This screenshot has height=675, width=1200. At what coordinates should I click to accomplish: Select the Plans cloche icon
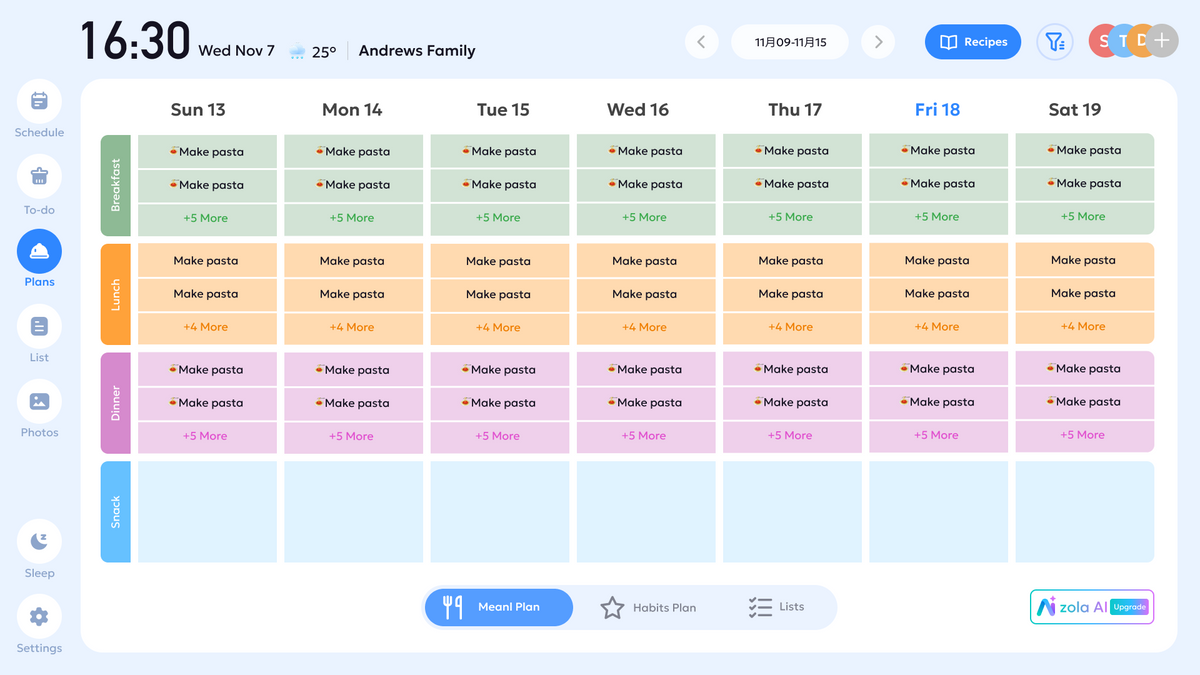click(39, 251)
